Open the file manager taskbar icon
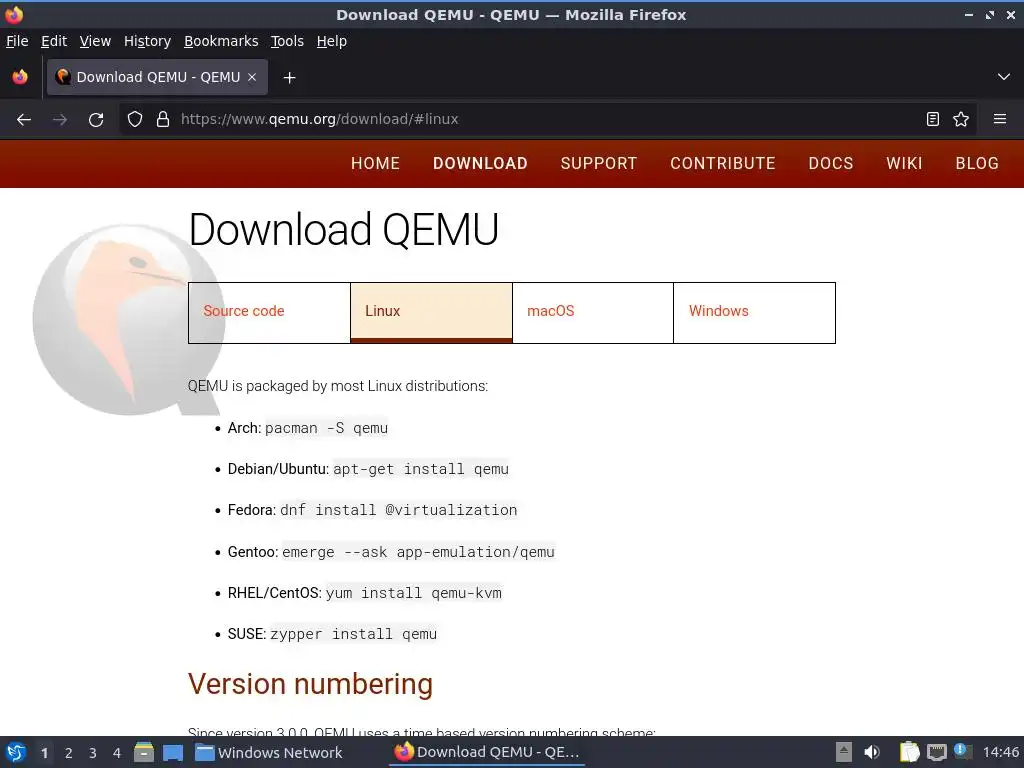 tap(144, 752)
